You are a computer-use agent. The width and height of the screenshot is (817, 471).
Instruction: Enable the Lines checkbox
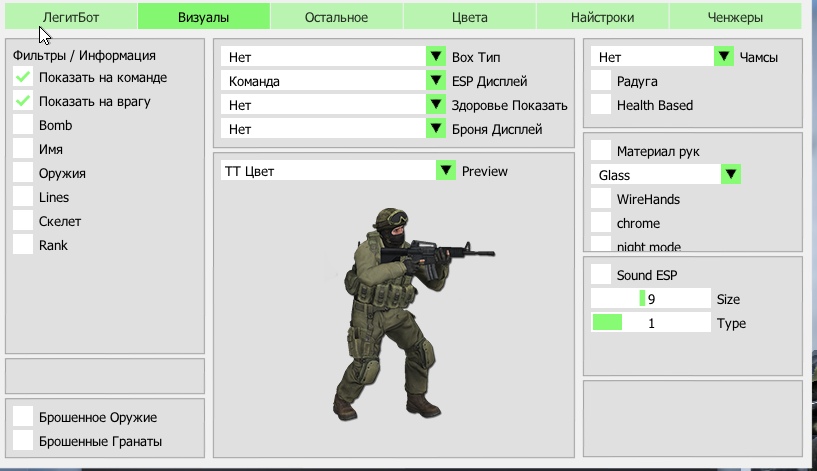[x=23, y=197]
